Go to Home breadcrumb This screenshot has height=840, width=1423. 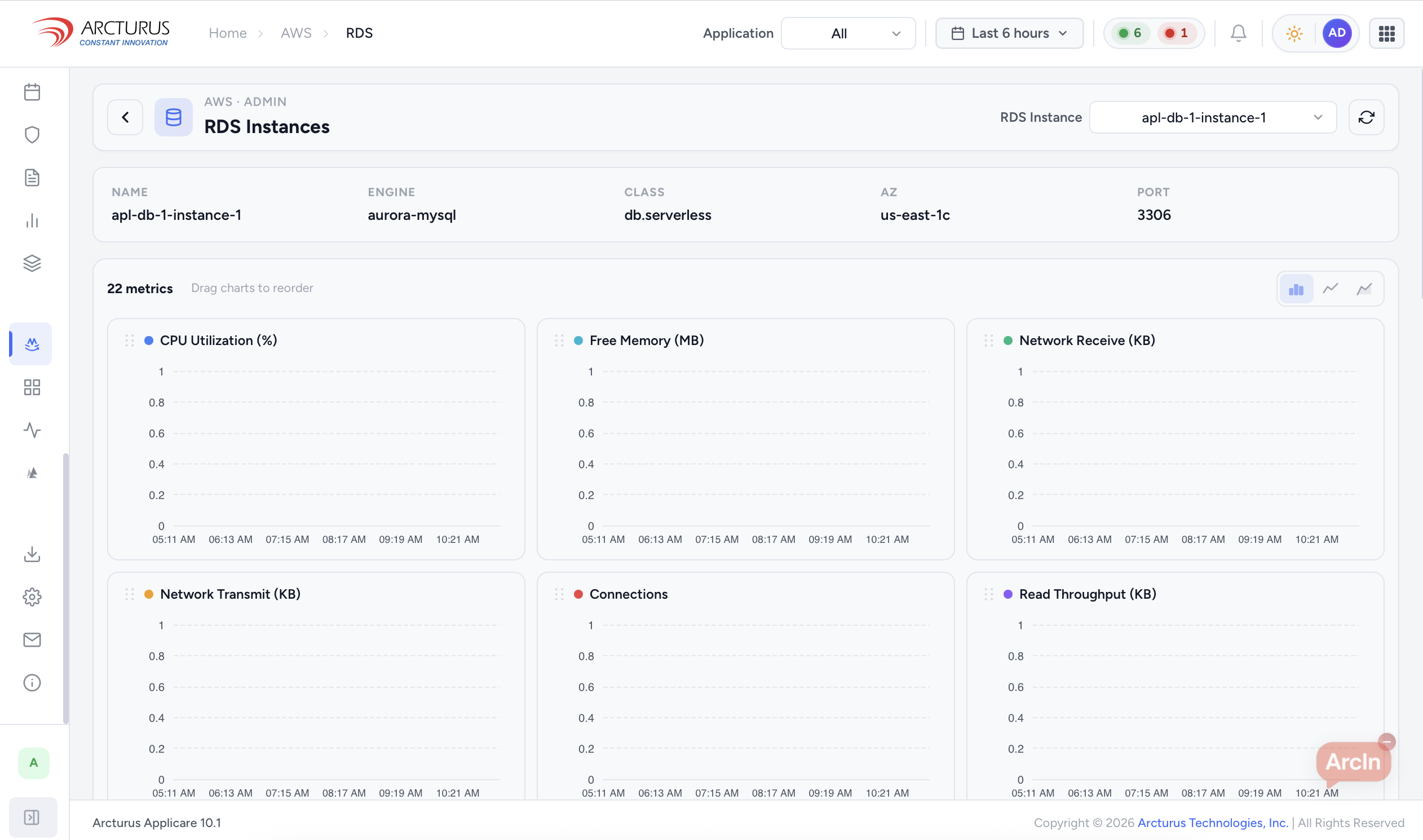pyautogui.click(x=228, y=33)
